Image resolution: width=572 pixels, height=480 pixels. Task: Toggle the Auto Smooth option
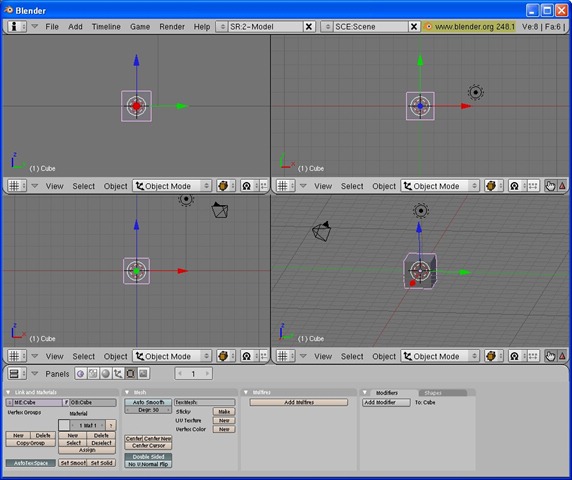[148, 402]
